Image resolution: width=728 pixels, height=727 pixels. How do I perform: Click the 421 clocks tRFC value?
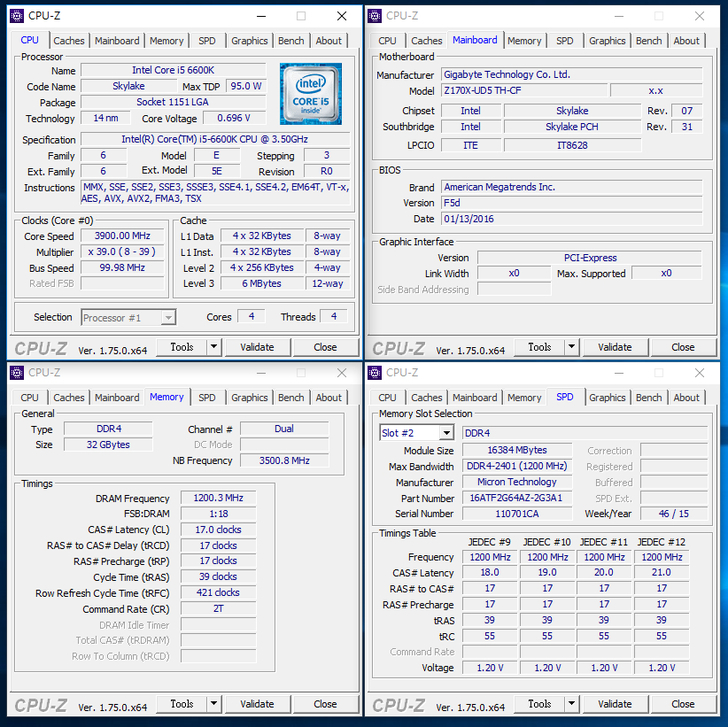click(x=218, y=593)
